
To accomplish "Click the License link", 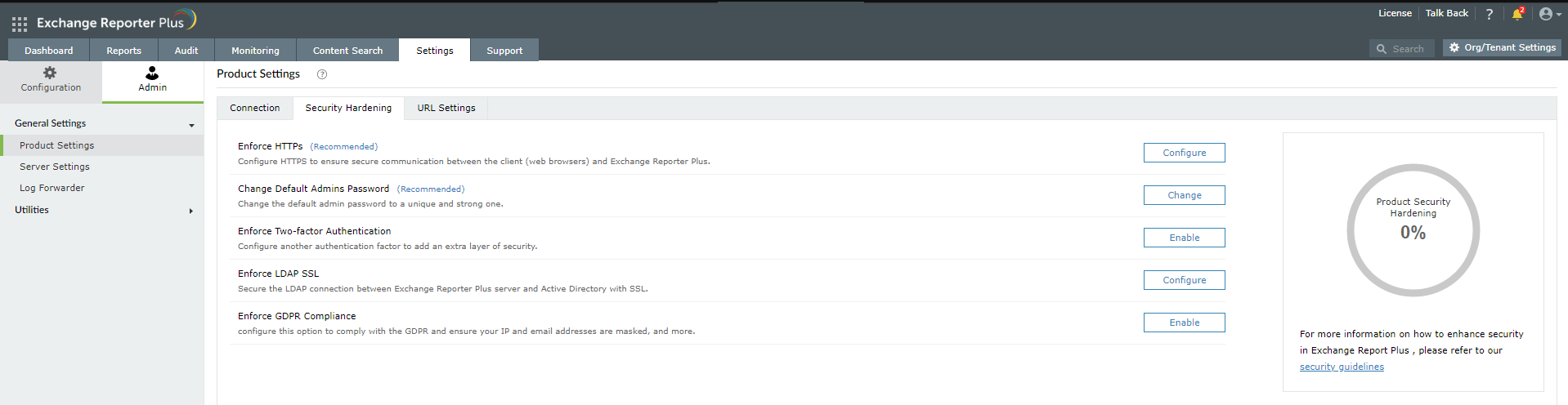I will pyautogui.click(x=1395, y=13).
